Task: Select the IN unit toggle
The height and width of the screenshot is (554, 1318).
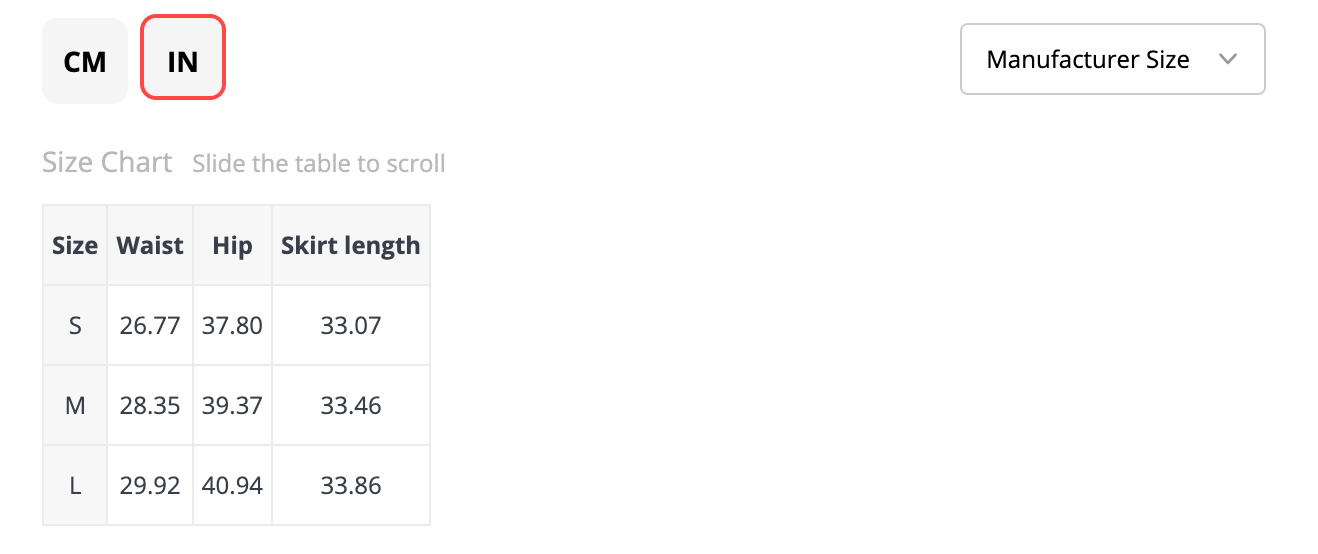Action: coord(183,61)
